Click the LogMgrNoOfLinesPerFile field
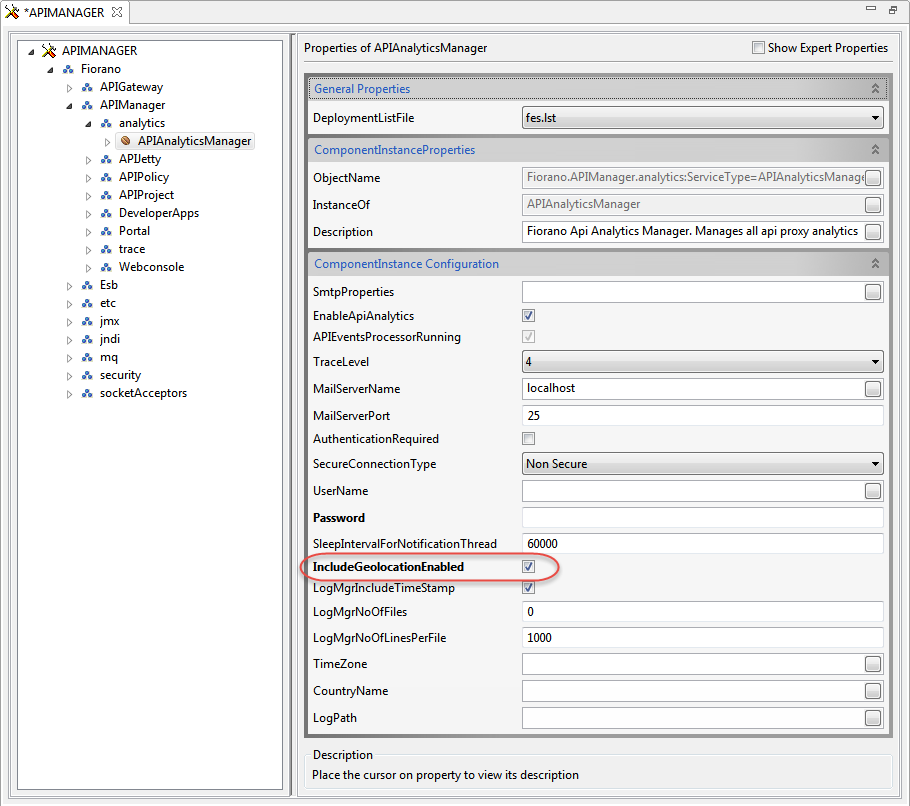Screen dimensions: 910x806 (x=702, y=638)
